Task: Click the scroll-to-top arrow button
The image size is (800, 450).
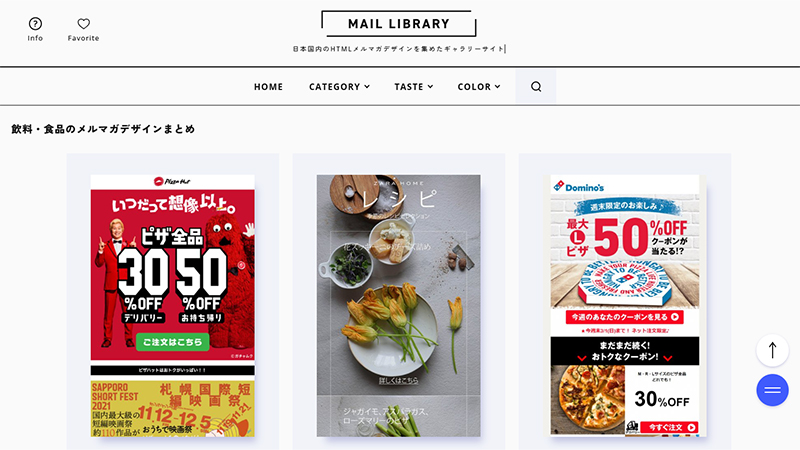Action: (x=772, y=350)
